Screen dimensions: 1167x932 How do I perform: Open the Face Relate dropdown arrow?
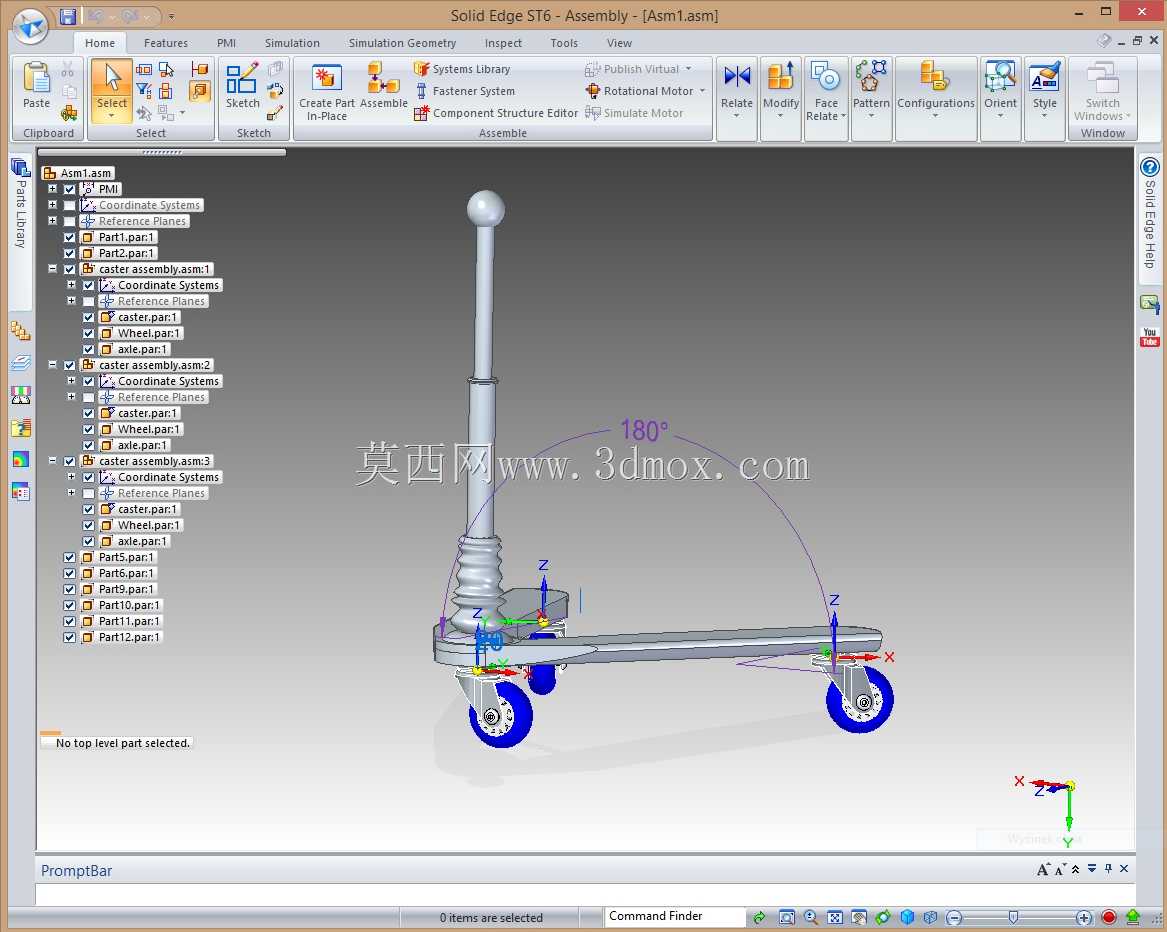(843, 116)
